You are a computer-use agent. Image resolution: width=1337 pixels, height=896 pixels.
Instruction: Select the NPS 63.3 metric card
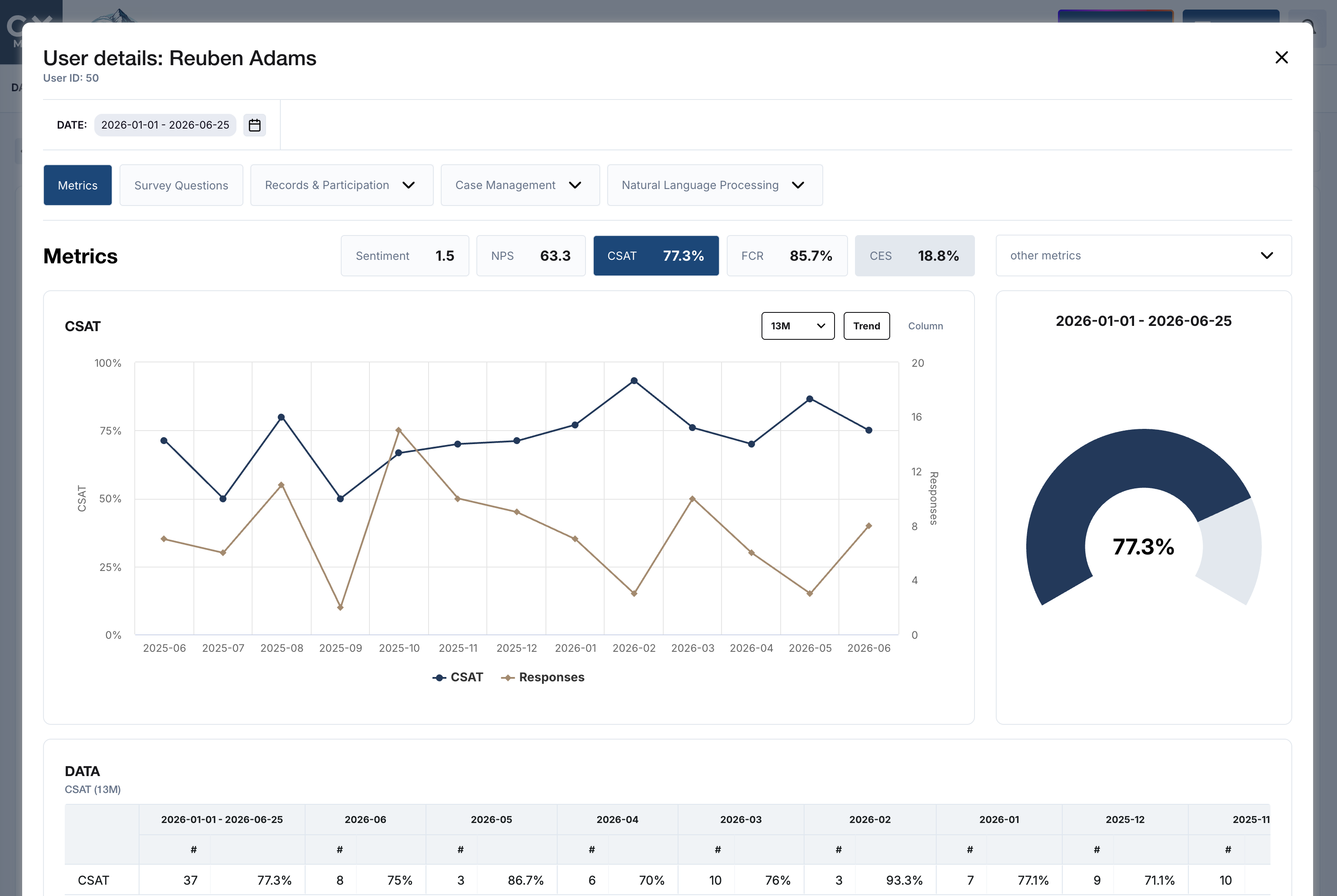pos(531,256)
